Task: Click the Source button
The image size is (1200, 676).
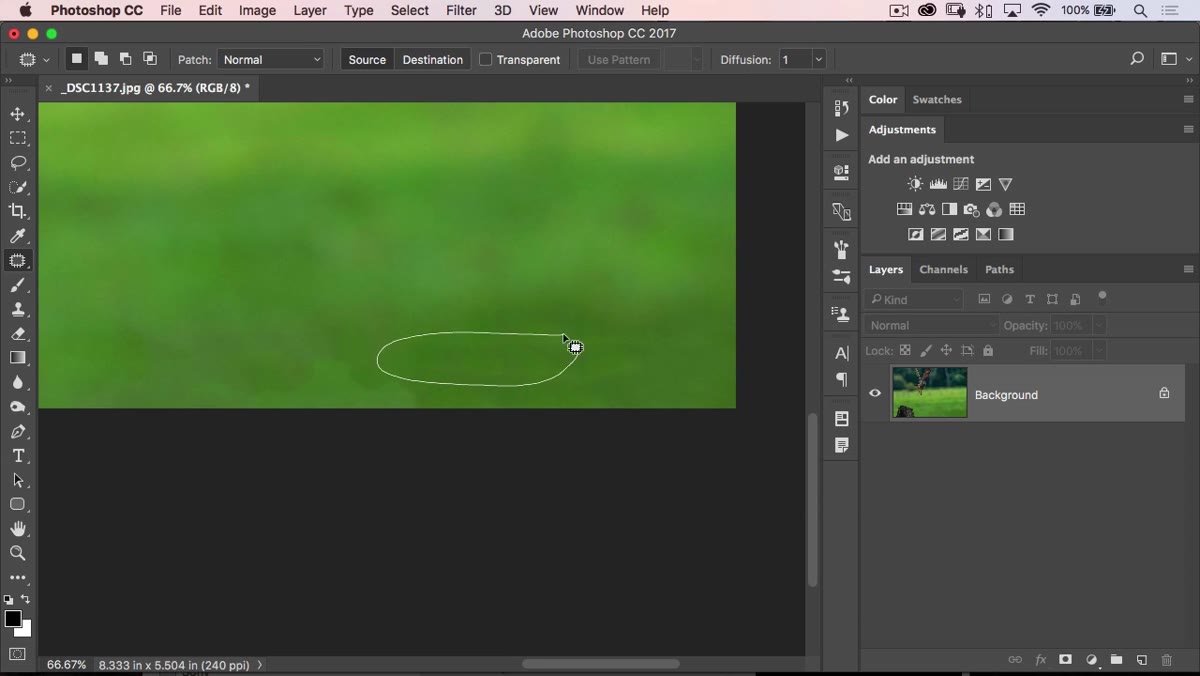Action: click(367, 60)
